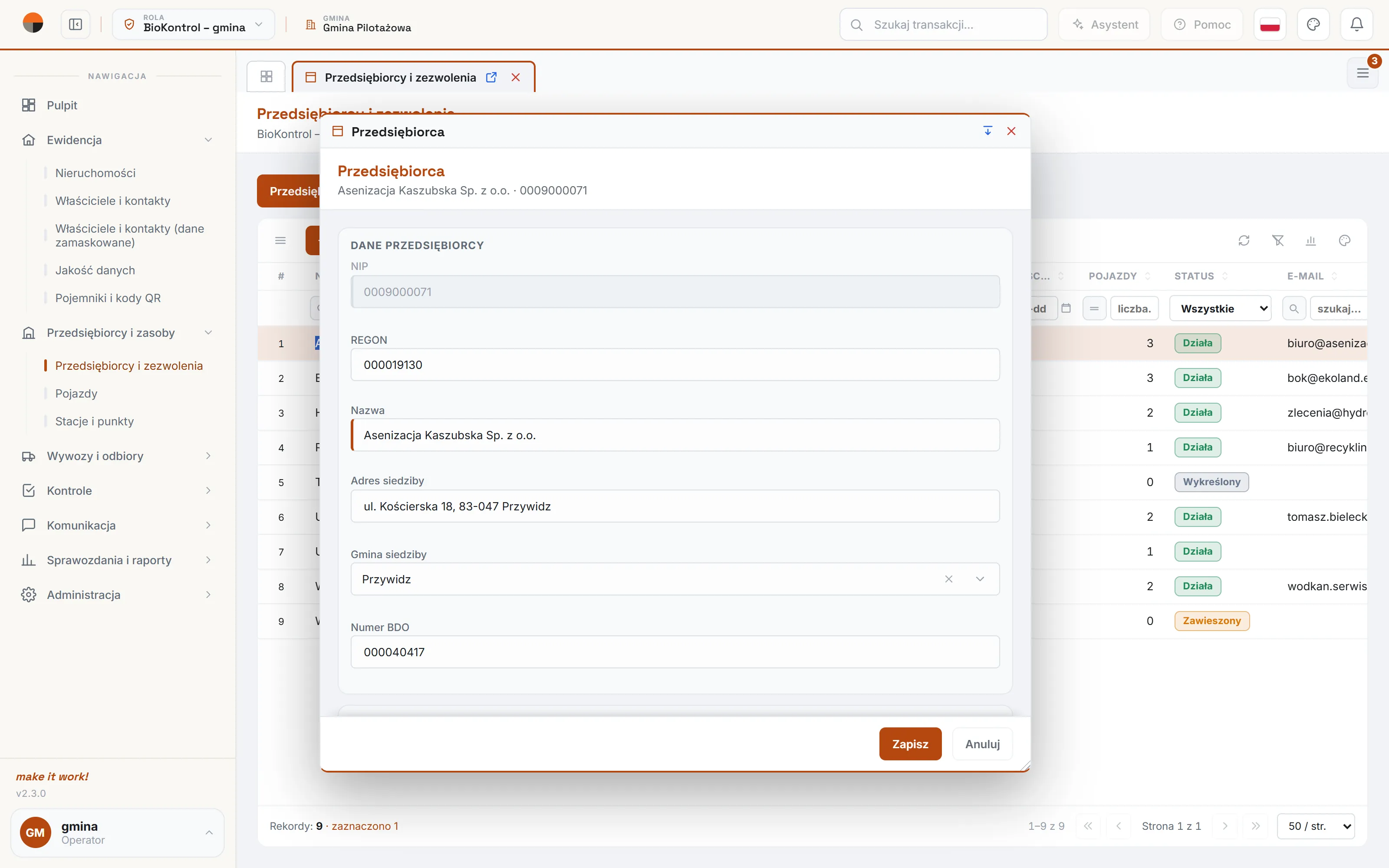The image size is (1389, 868).
Task: Switch language with the Polish flag
Action: point(1270,25)
